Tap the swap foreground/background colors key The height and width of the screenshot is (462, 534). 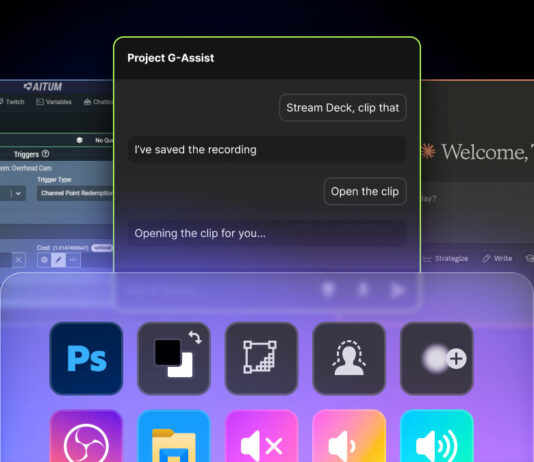click(174, 359)
